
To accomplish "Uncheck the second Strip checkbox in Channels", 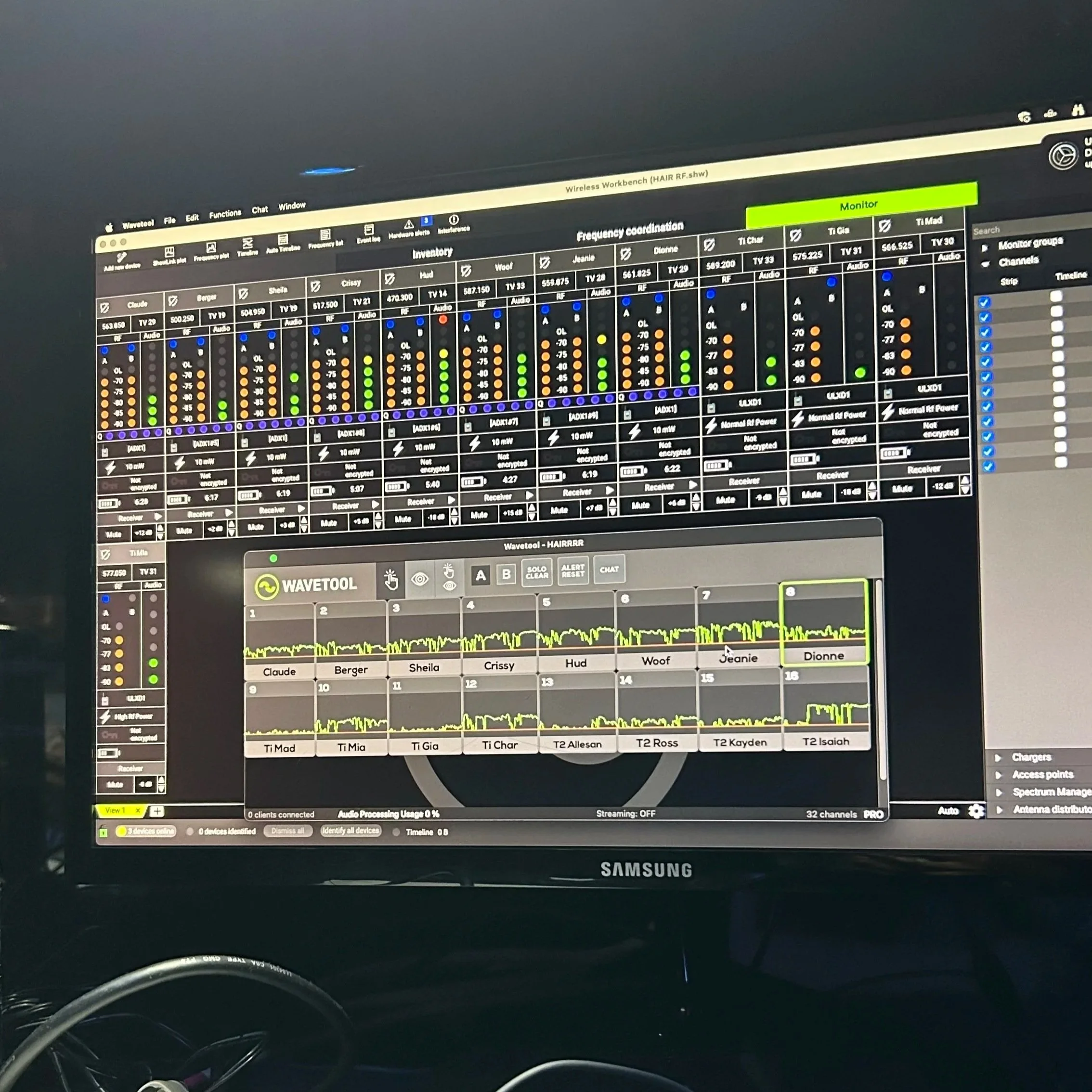I will click(985, 317).
